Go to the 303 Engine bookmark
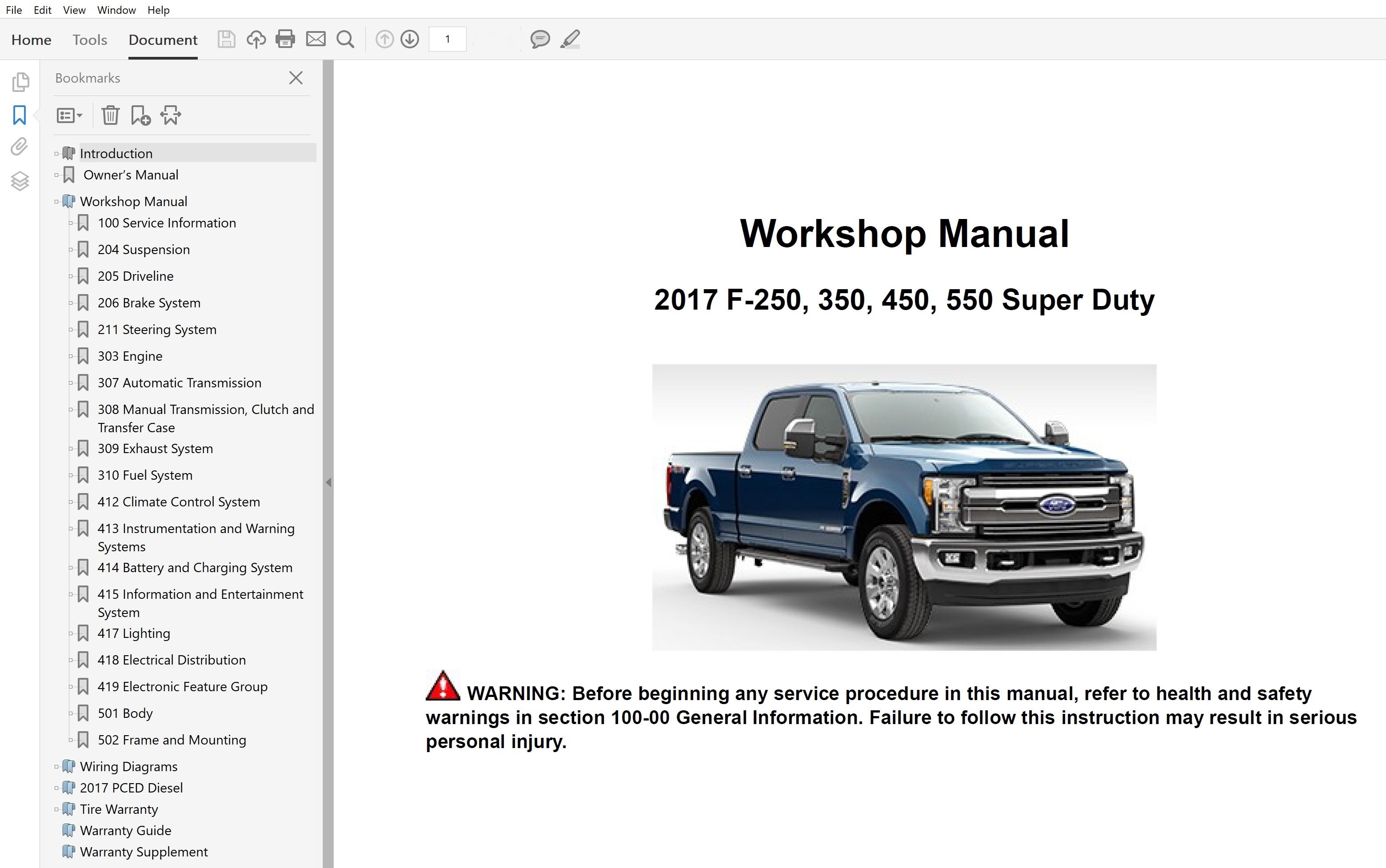This screenshot has height=868, width=1386. [130, 356]
